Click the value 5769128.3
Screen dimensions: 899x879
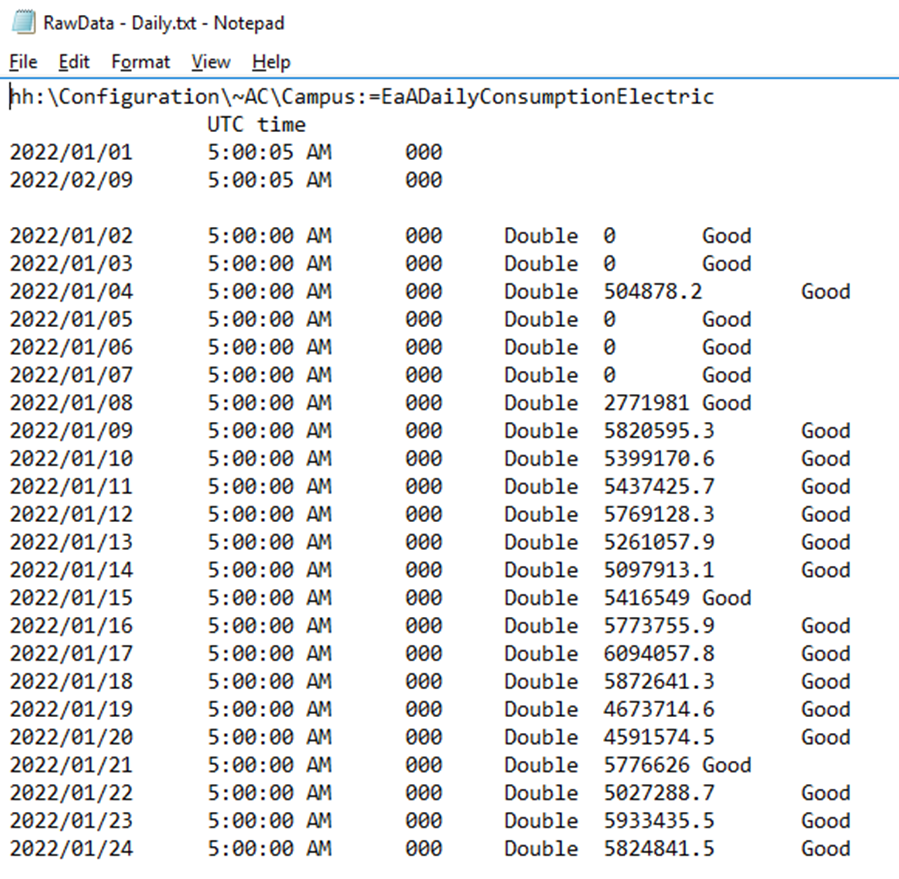(x=659, y=514)
